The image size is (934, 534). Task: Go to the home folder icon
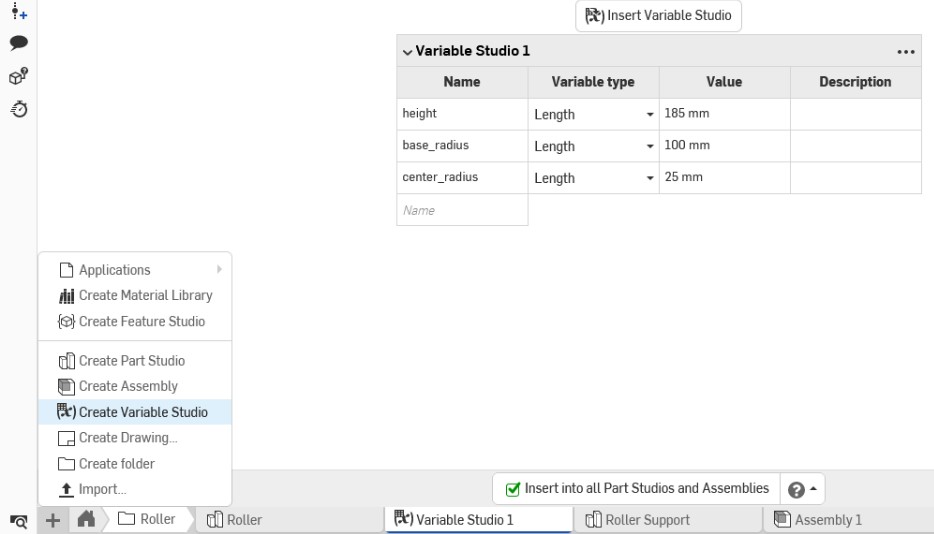tap(86, 519)
